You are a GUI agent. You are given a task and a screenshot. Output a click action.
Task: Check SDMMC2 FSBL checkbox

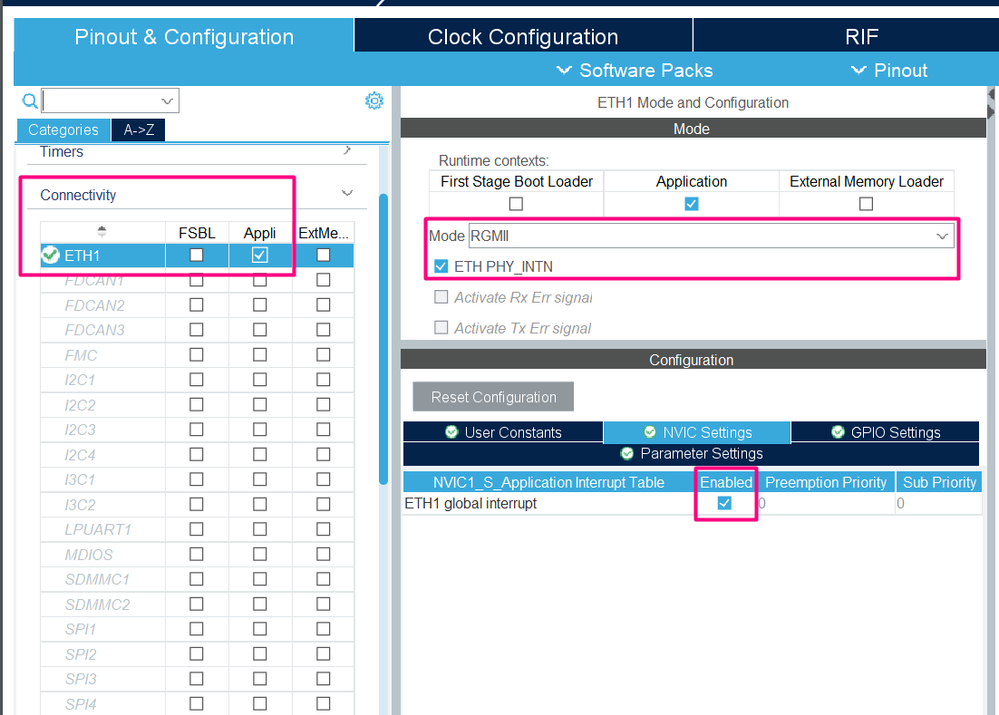196,603
